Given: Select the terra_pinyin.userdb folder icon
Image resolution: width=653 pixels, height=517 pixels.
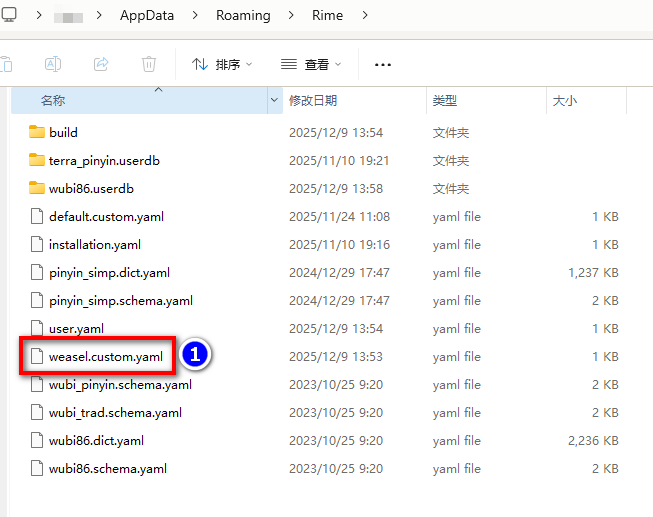Looking at the screenshot, I should click(x=37, y=160).
